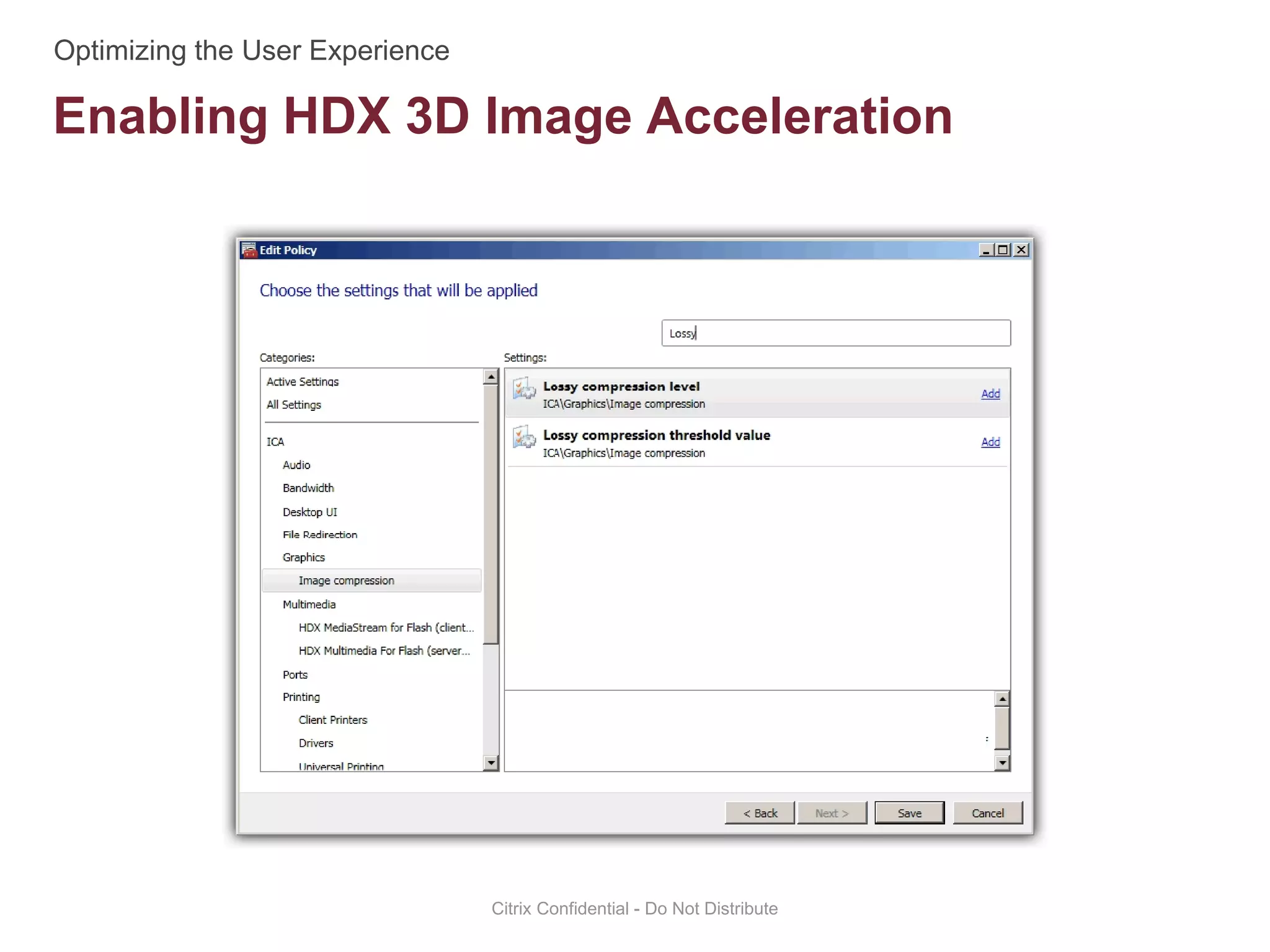Add the Lossy compression threshold value setting
Image resolution: width=1270 pixels, height=952 pixels.
tap(990, 442)
